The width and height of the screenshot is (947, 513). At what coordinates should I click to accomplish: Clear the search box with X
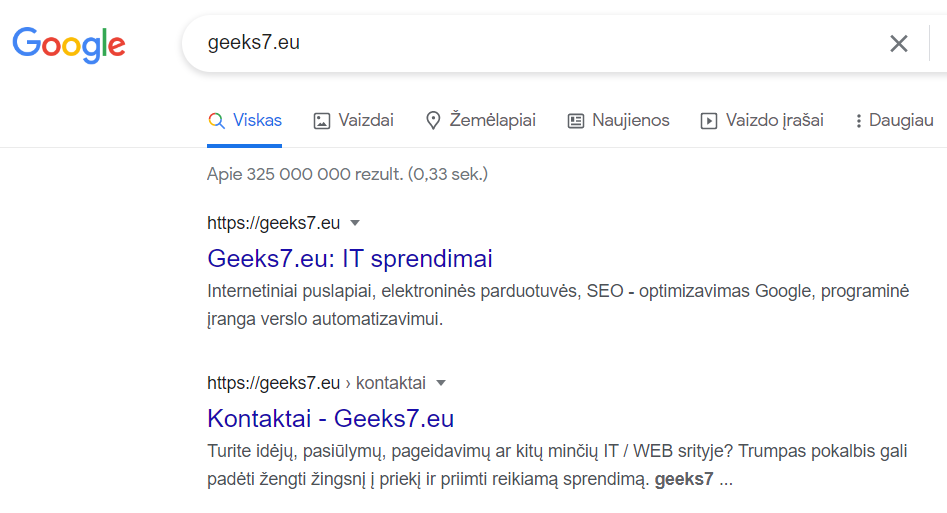[x=899, y=44]
